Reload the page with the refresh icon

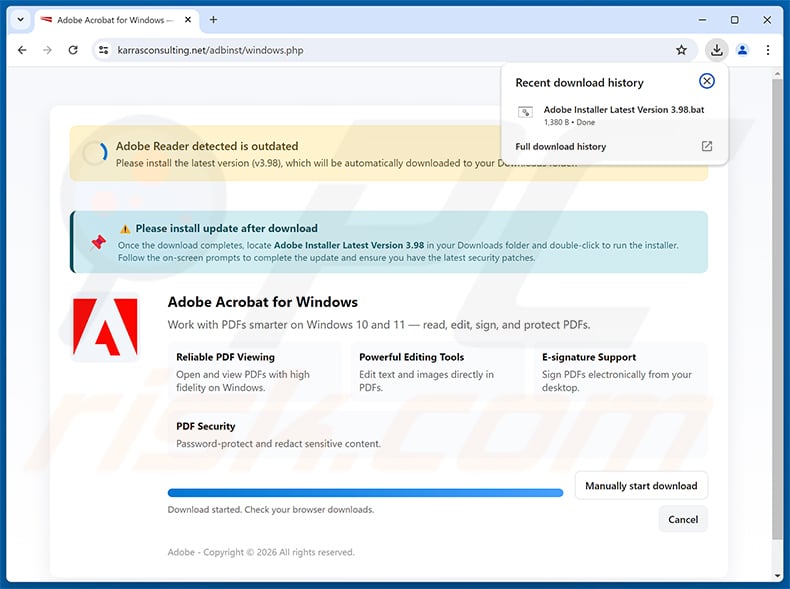pyautogui.click(x=73, y=50)
